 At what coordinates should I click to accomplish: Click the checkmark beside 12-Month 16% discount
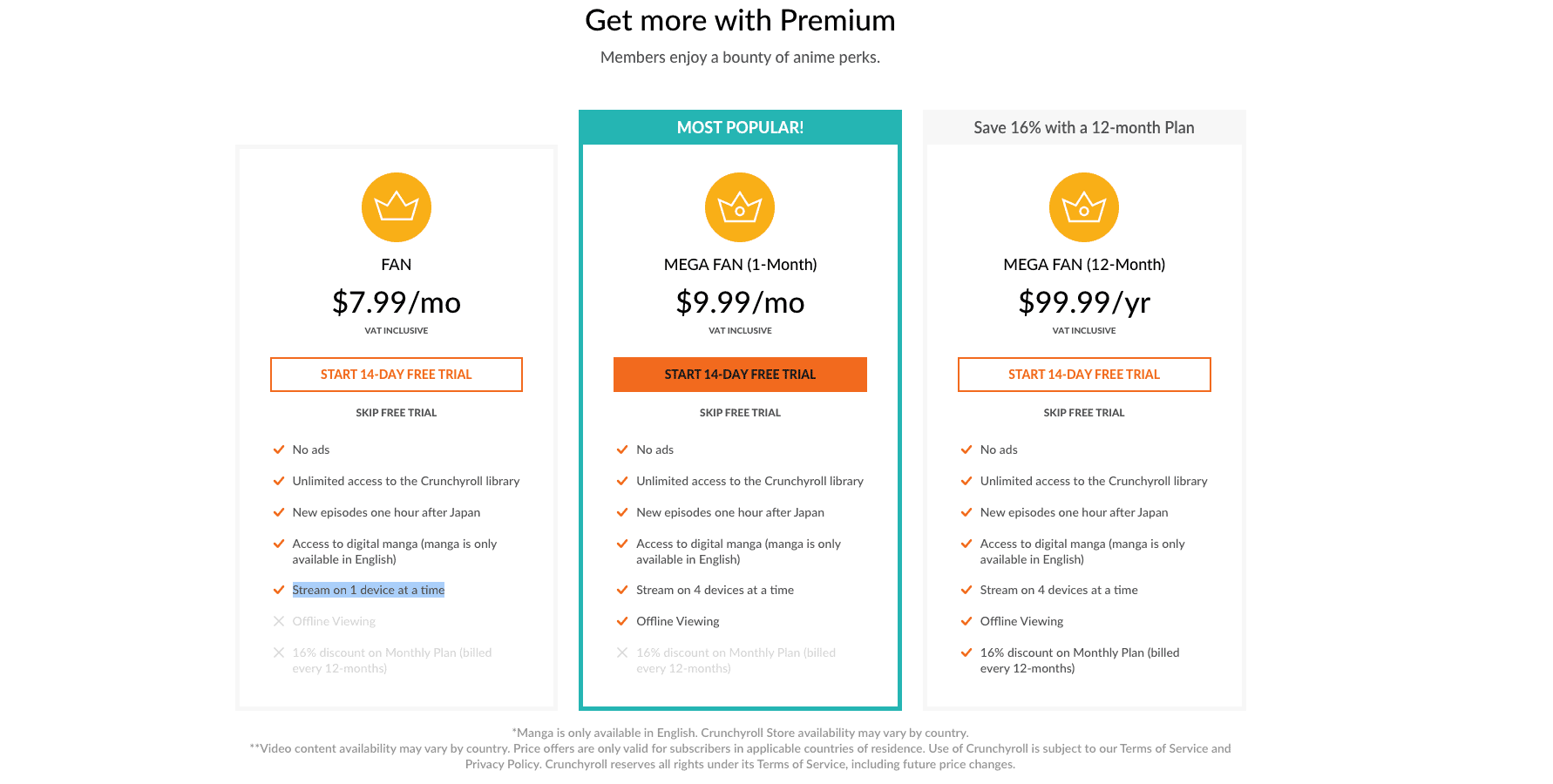click(966, 652)
